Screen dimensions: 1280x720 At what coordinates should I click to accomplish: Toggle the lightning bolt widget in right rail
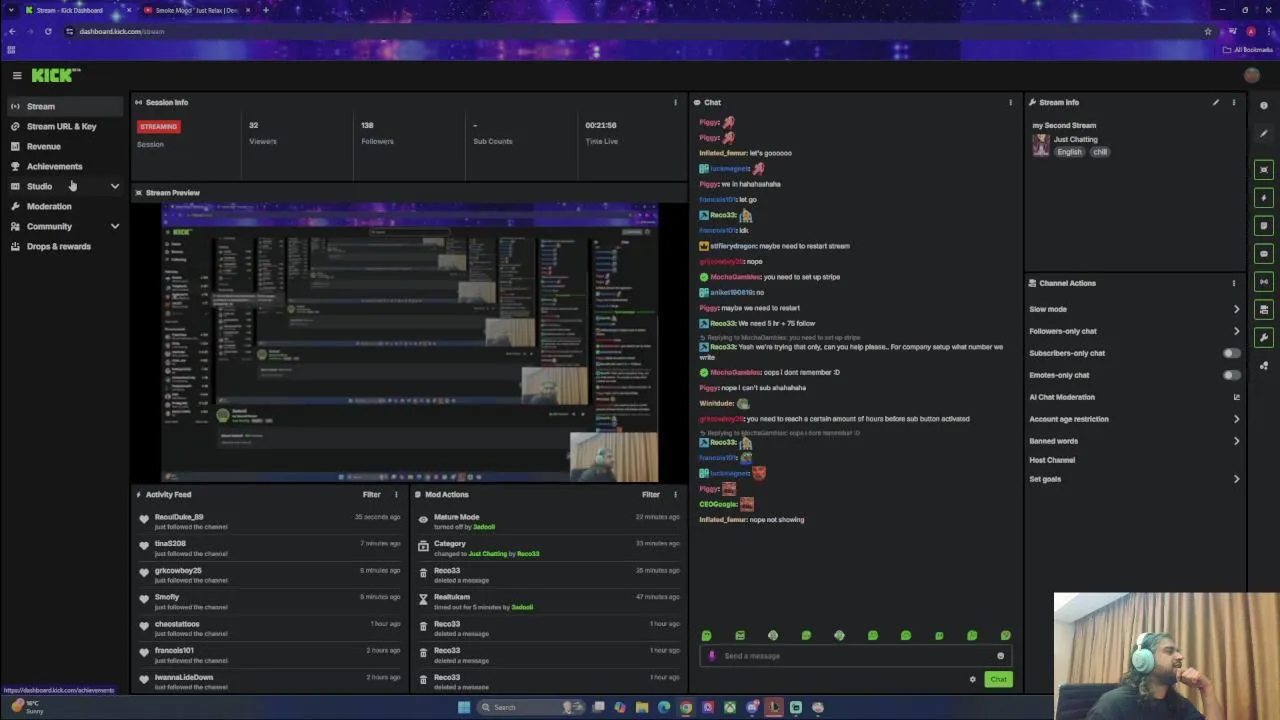click(1264, 198)
